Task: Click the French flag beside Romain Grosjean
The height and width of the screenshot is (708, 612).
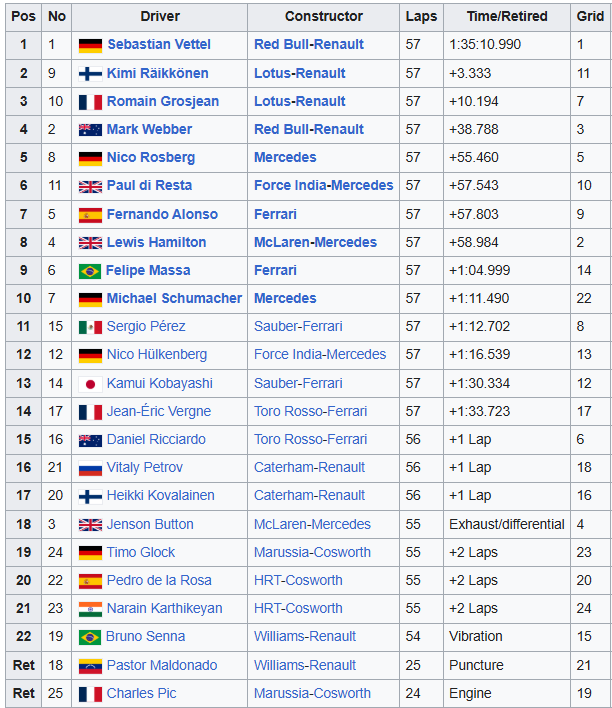Action: (x=90, y=102)
